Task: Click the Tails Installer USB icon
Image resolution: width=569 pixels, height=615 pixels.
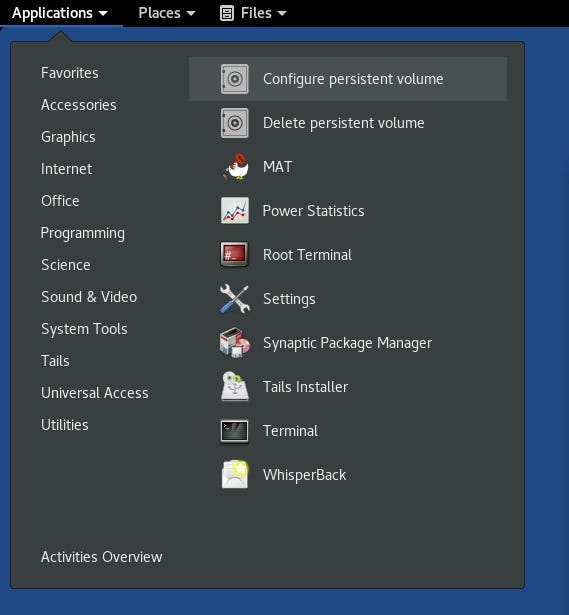Action: 235,387
